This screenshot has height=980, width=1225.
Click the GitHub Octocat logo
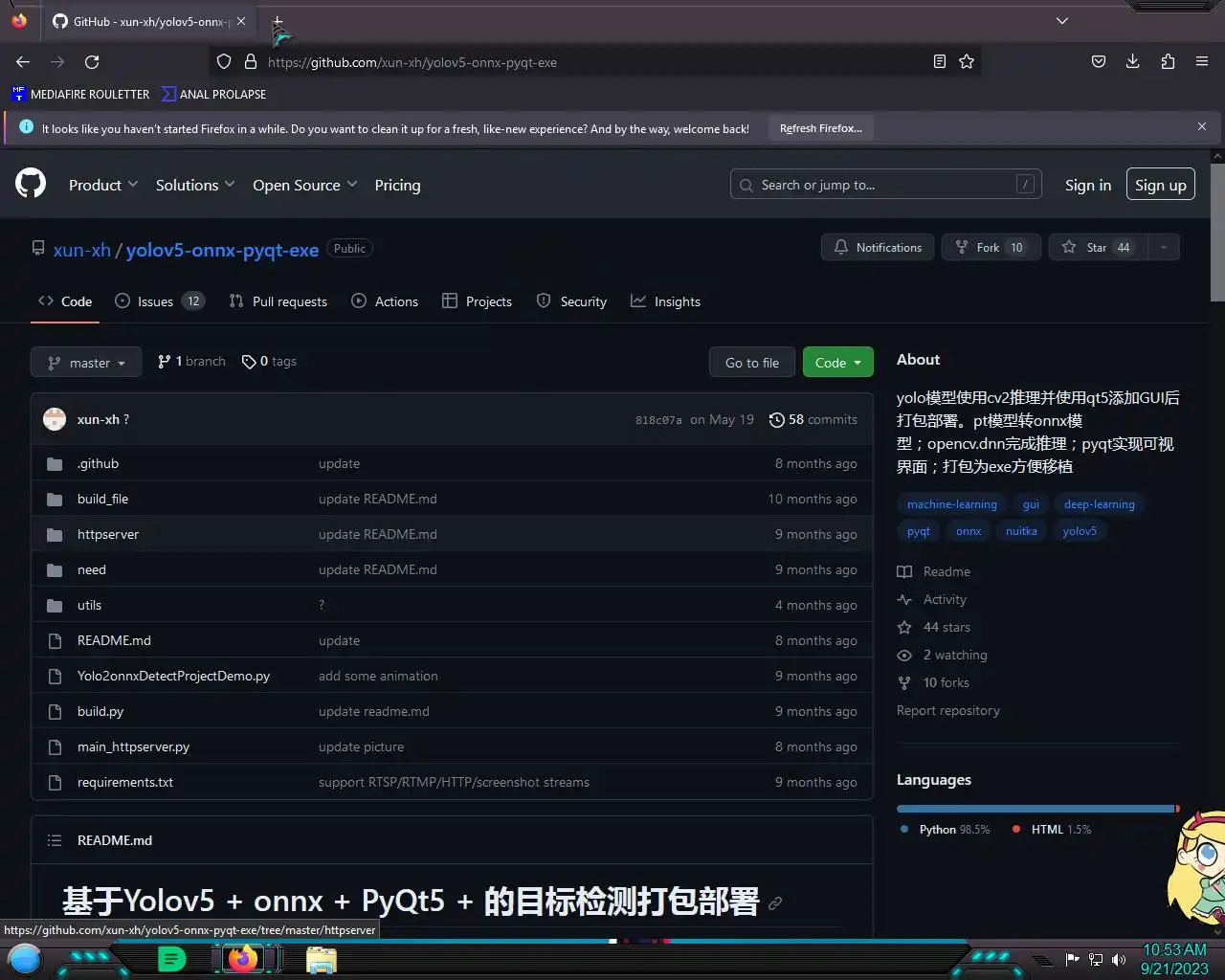31,183
